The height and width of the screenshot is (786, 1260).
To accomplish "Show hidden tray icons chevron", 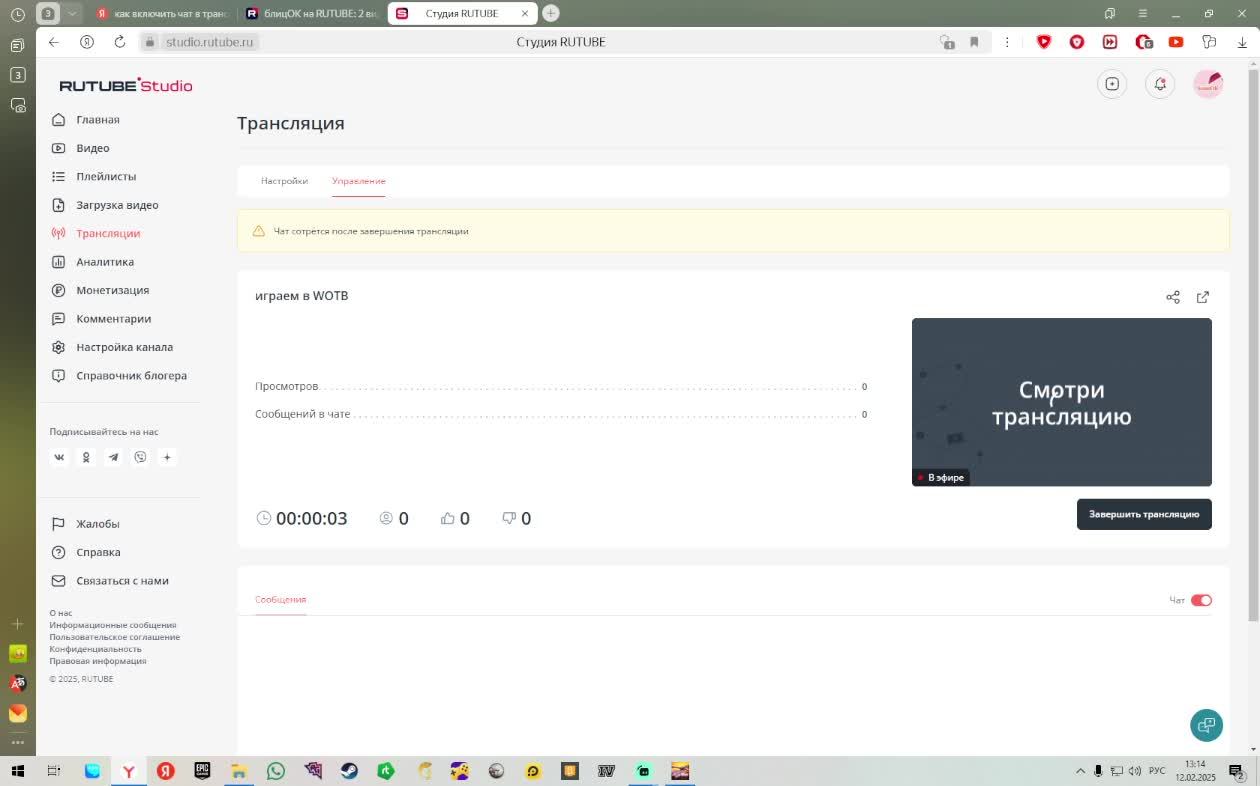I will (x=1080, y=771).
